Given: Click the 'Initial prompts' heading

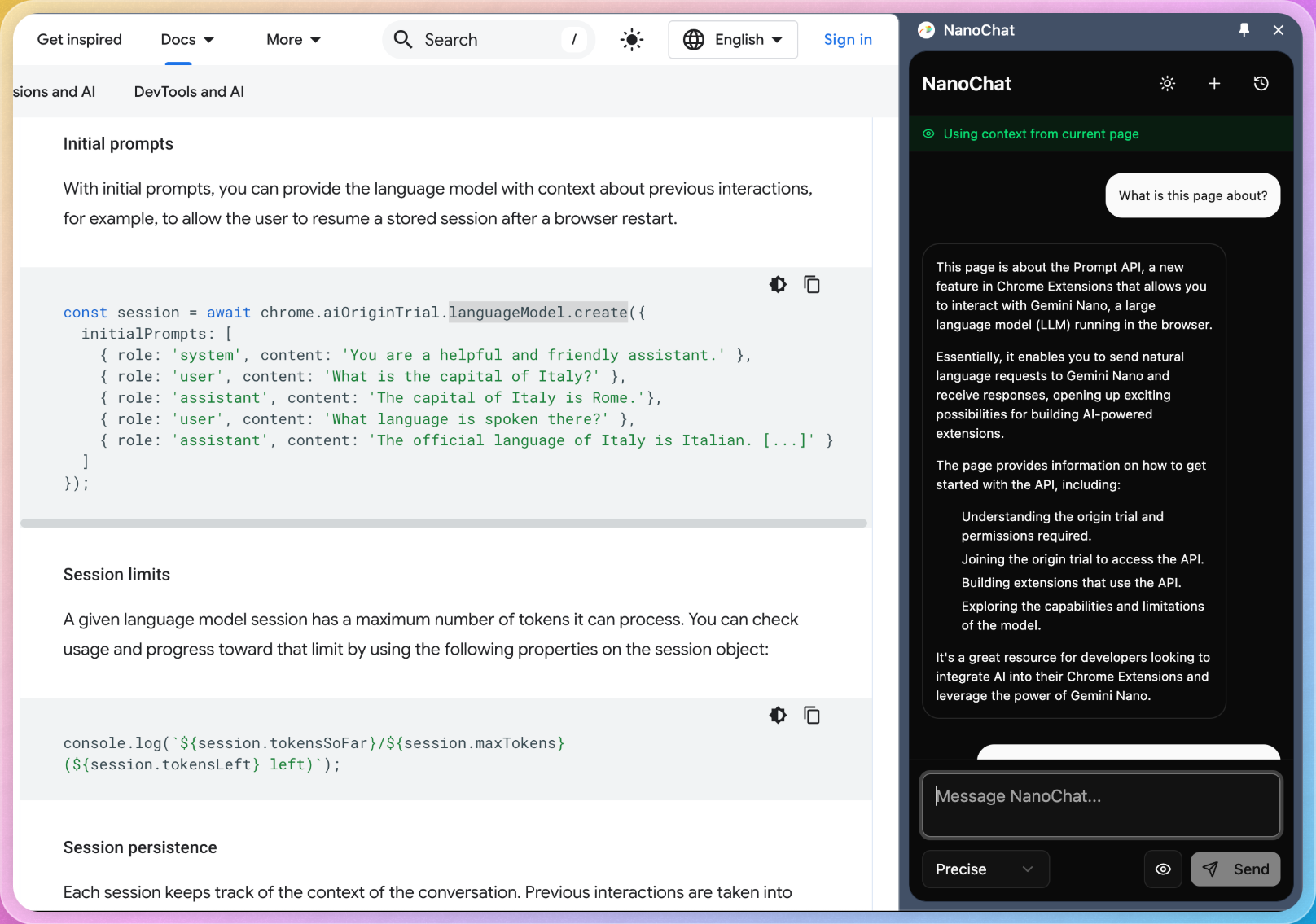Looking at the screenshot, I should point(118,144).
